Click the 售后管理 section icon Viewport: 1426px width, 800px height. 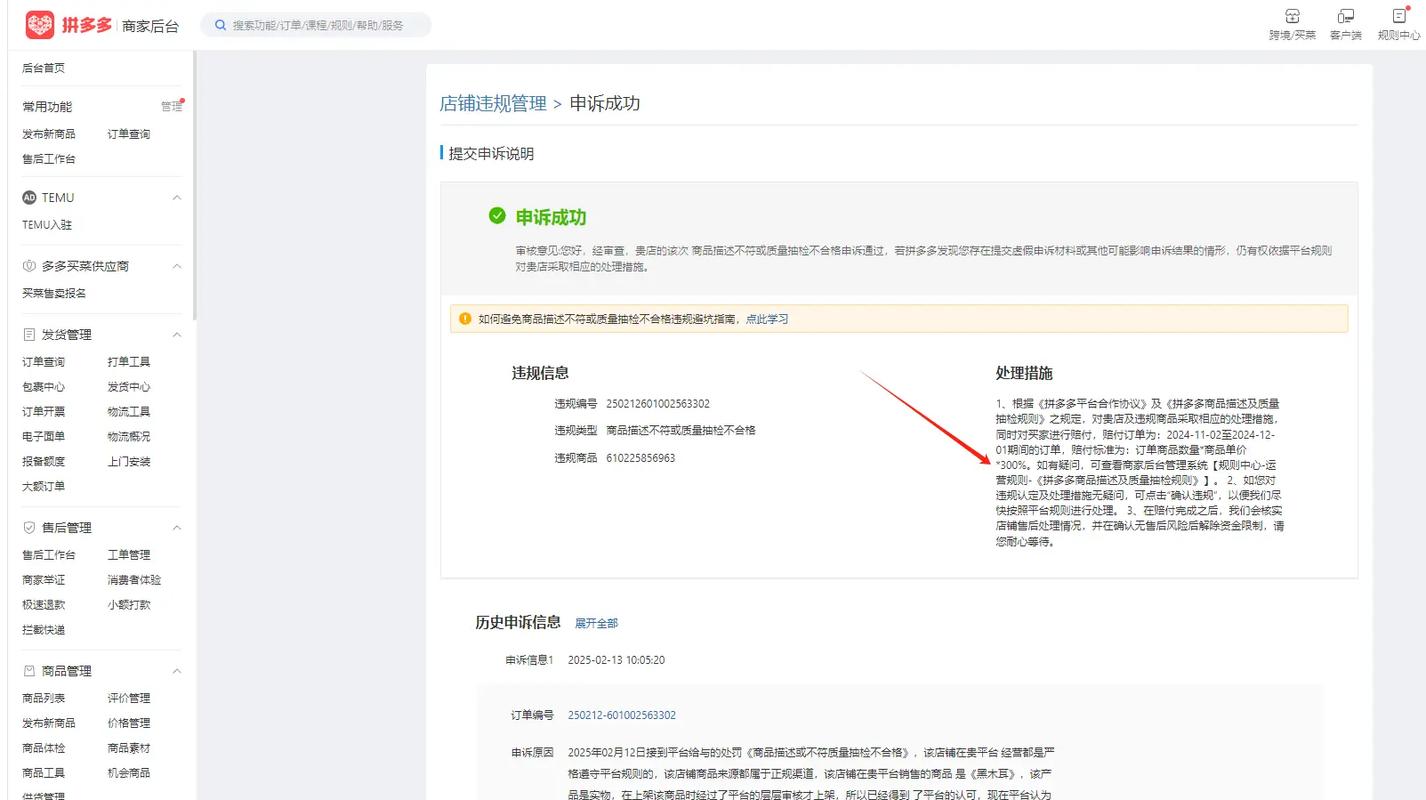[x=29, y=528]
